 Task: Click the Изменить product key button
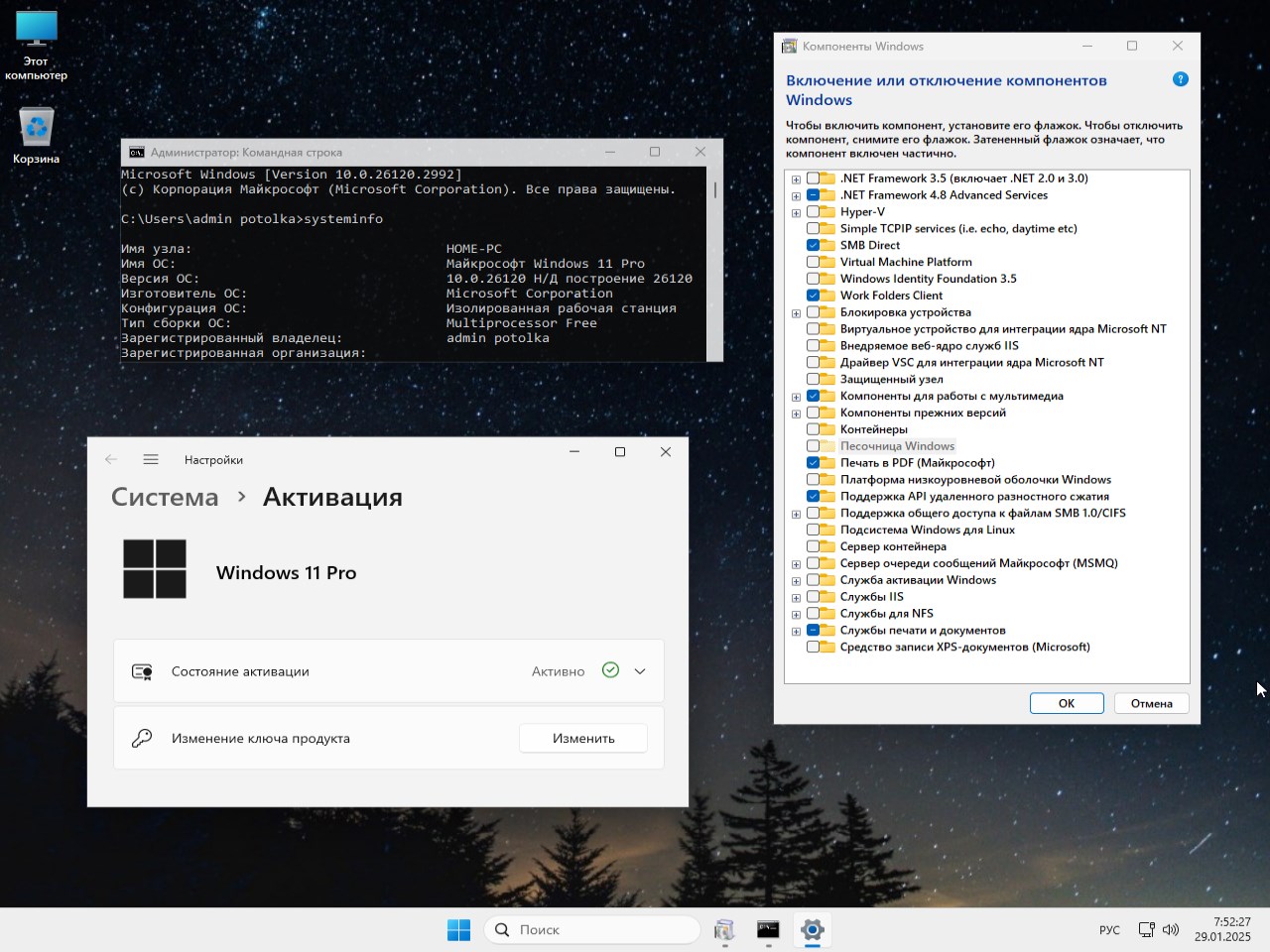coord(583,738)
